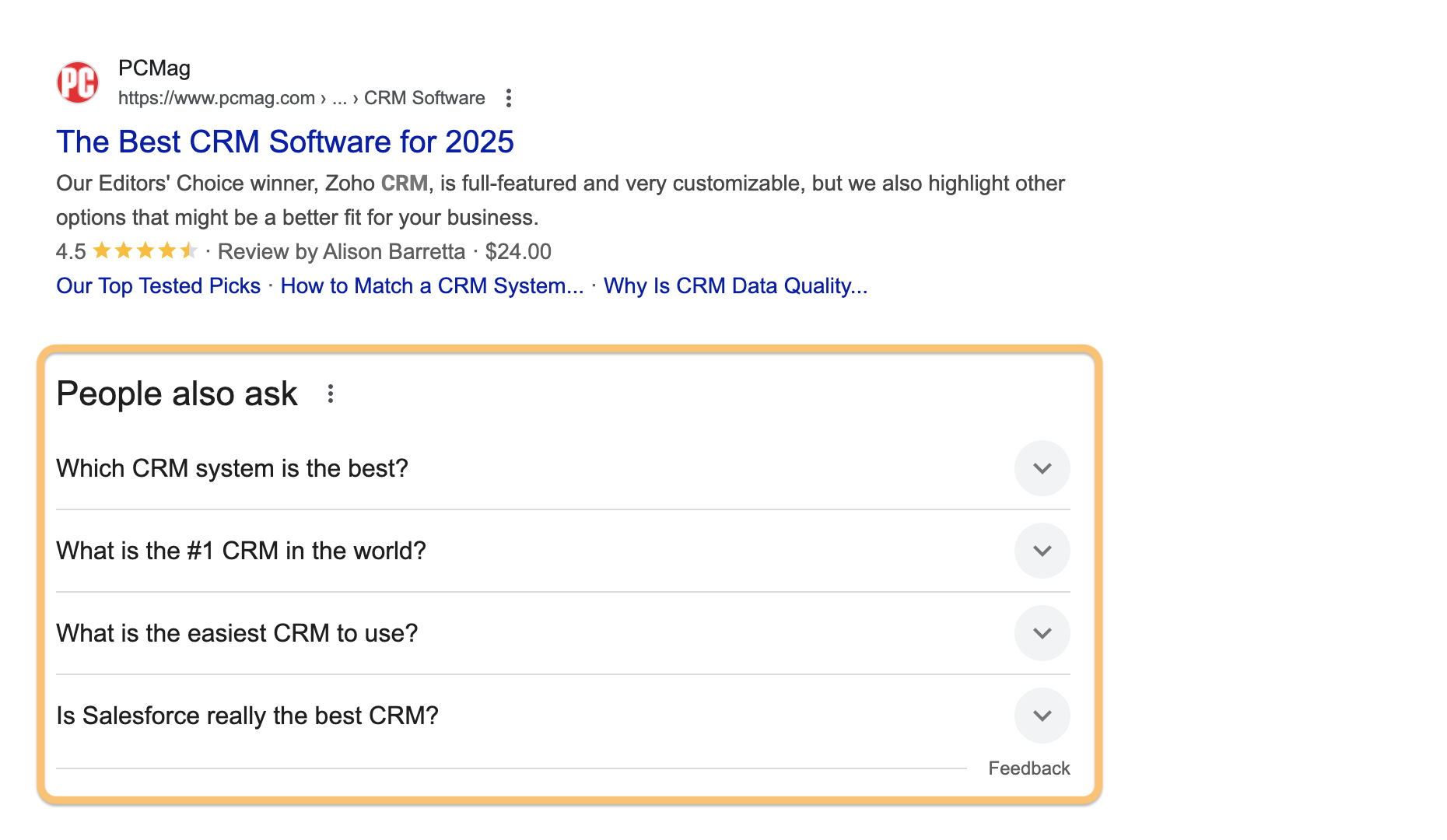Expand What is the #1 CRM question
Image resolution: width=1447 pixels, height=840 pixels.
(563, 551)
